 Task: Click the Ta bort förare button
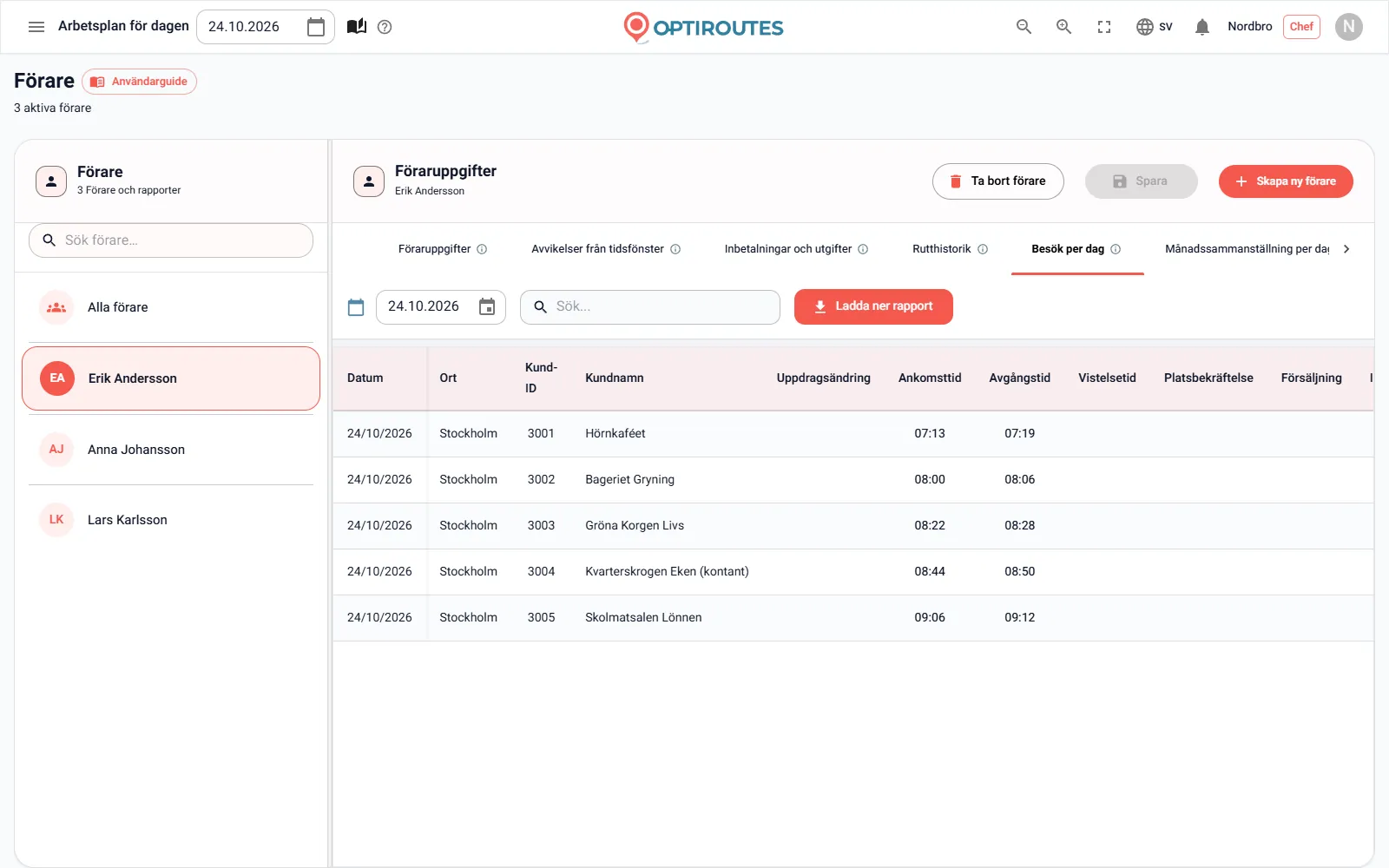pyautogui.click(x=998, y=181)
